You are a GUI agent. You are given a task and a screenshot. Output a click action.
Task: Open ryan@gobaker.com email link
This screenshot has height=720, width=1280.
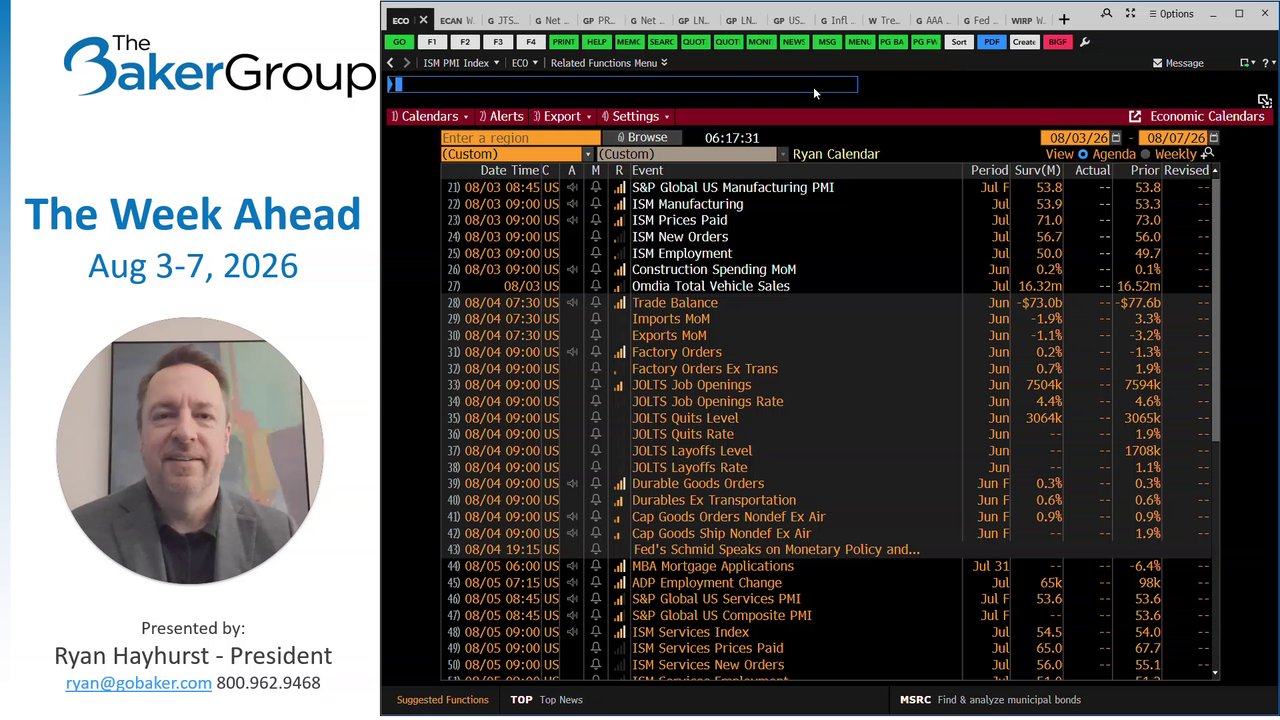click(139, 683)
